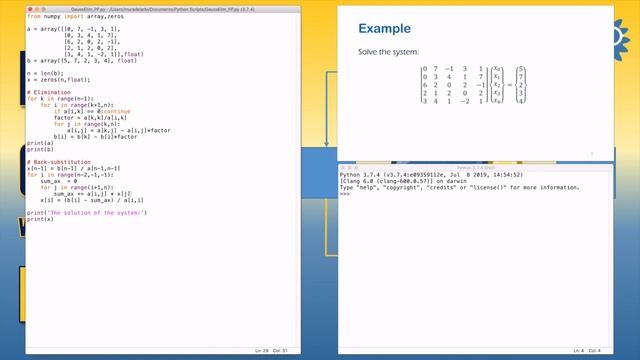
Task: Minimize the GaussElim editor window
Action: 37,9
